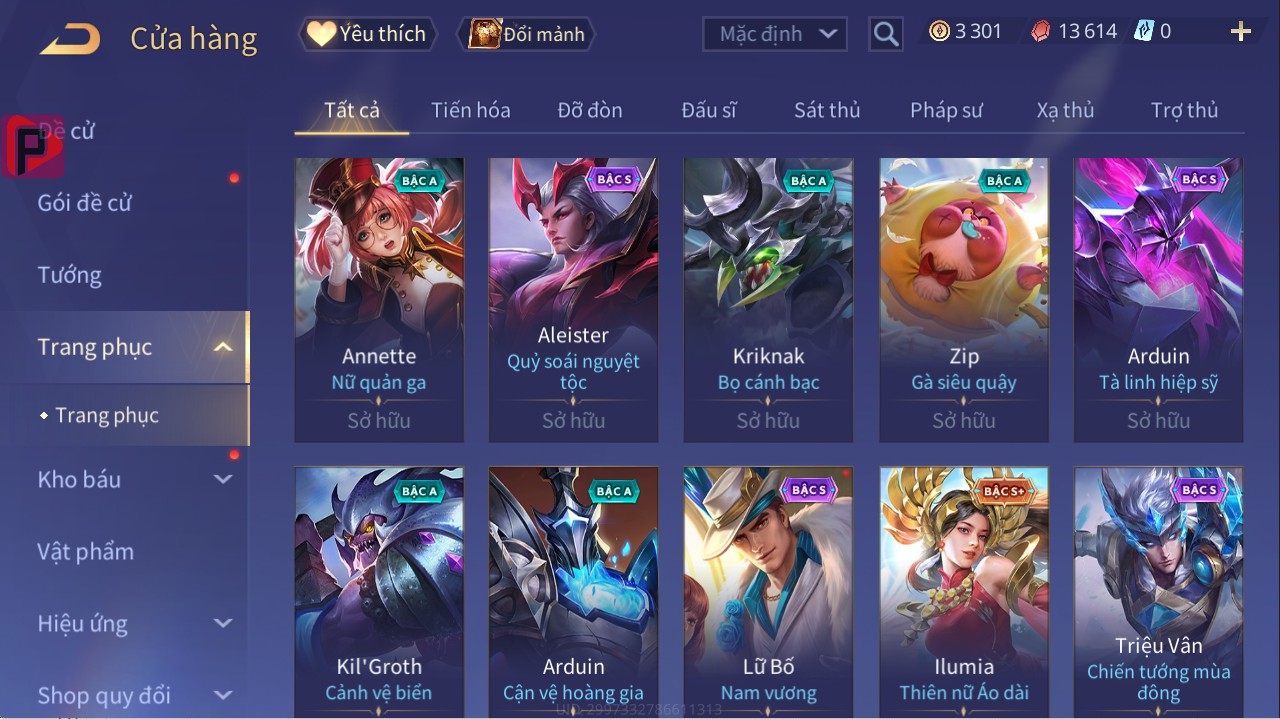This screenshot has width=1280, height=719.
Task: Open Đổi mảnh chest icon button
Action: point(526,34)
